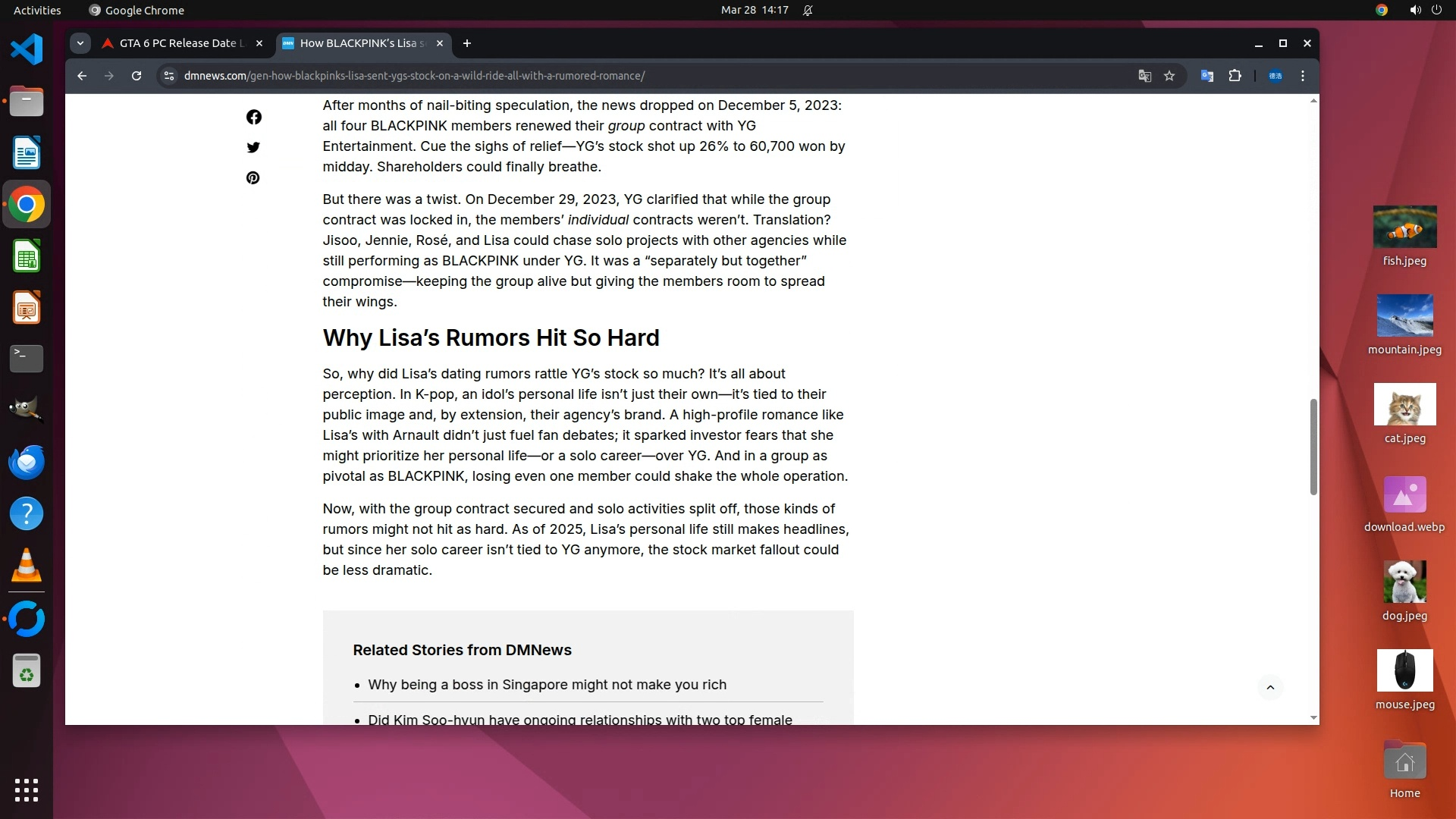Click the page vertical scrollbar thumb
Image resolution: width=1456 pixels, height=819 pixels.
pos(1313,447)
